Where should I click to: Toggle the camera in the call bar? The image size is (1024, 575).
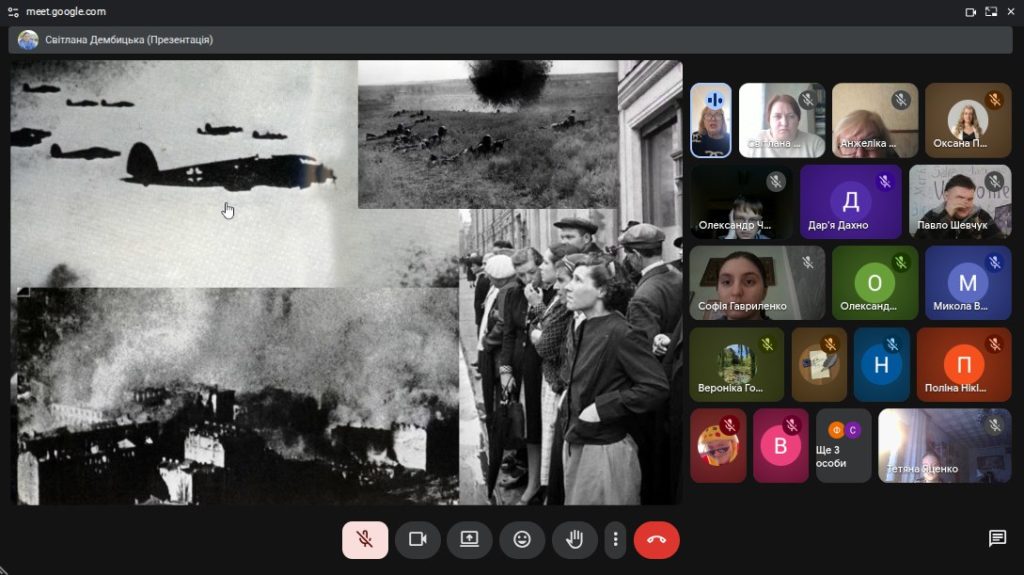tap(417, 539)
